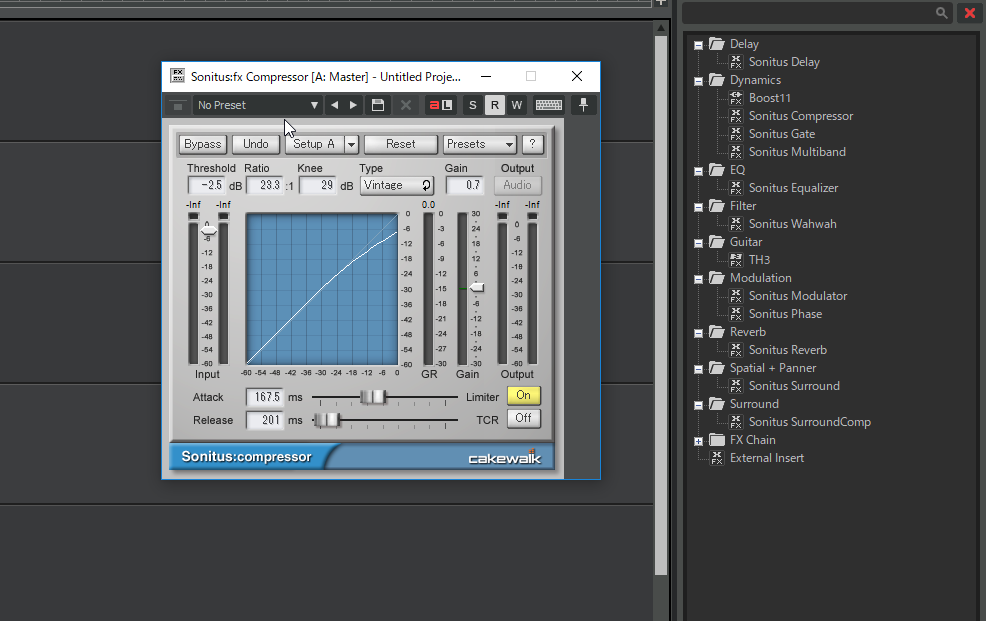Select Sonitus Modulator plugin

tap(797, 296)
